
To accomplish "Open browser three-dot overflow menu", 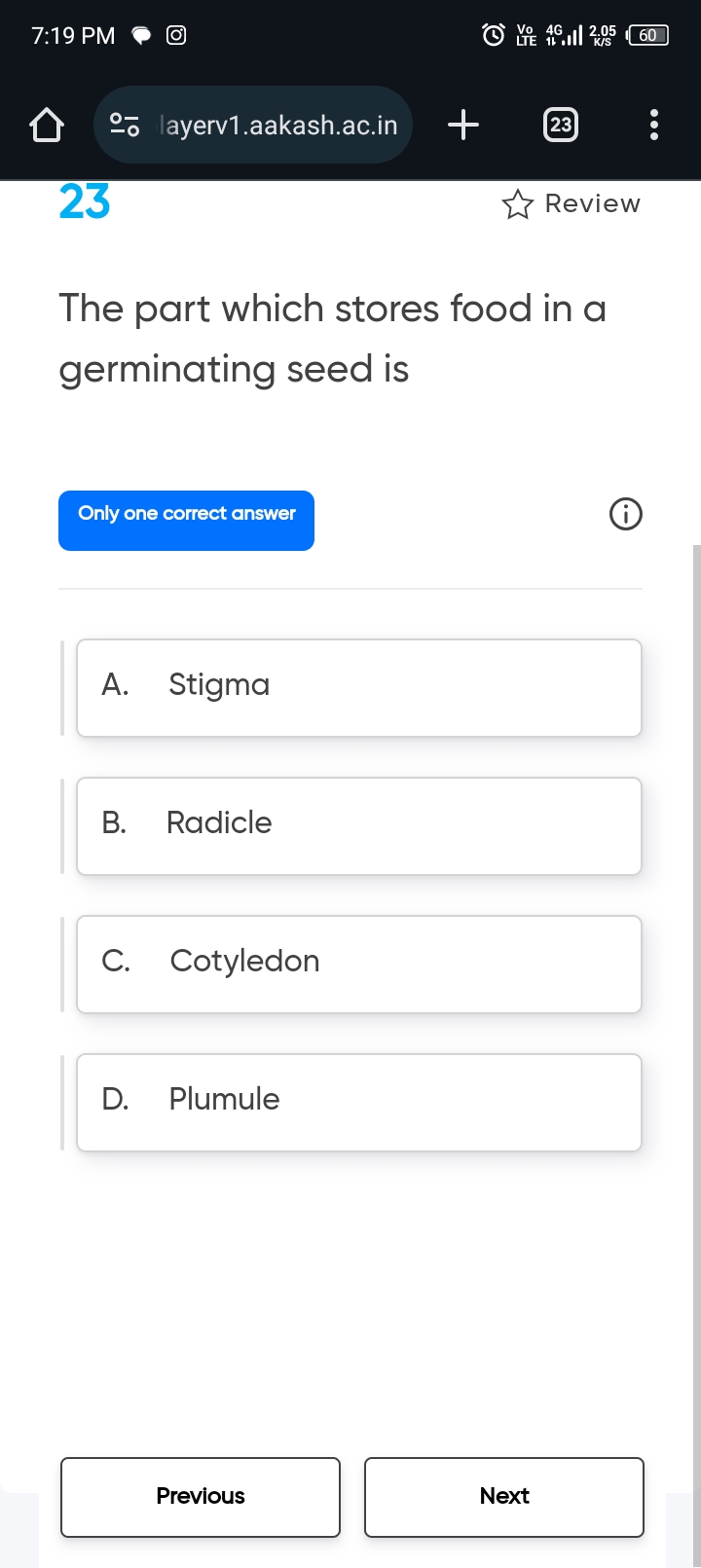I will (x=653, y=125).
